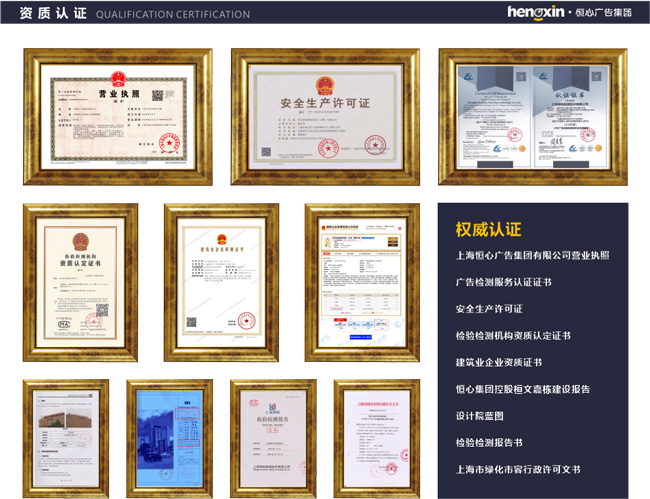Open the 安全生产许可证 framed certificate
The width and height of the screenshot is (650, 499).
tap(325, 117)
